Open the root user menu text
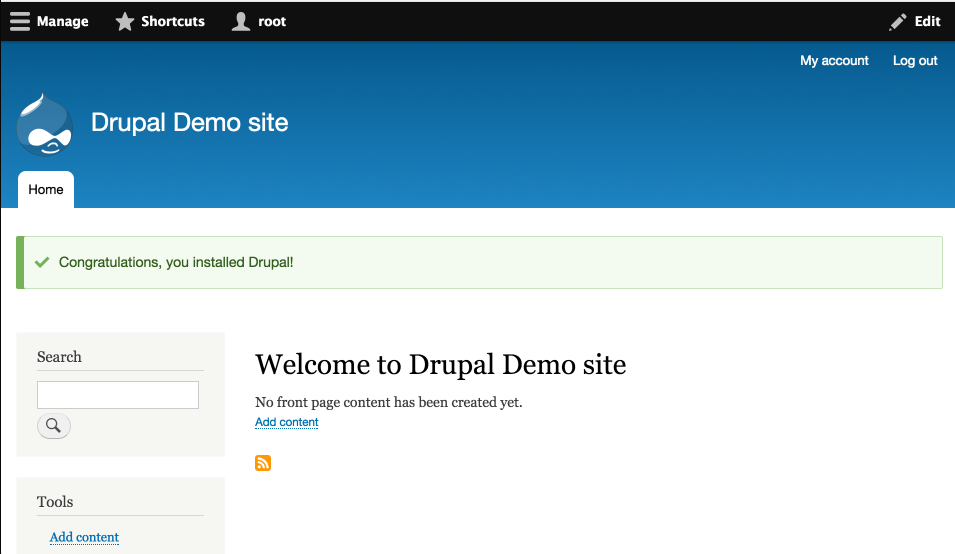This screenshot has height=554, width=955. point(272,22)
